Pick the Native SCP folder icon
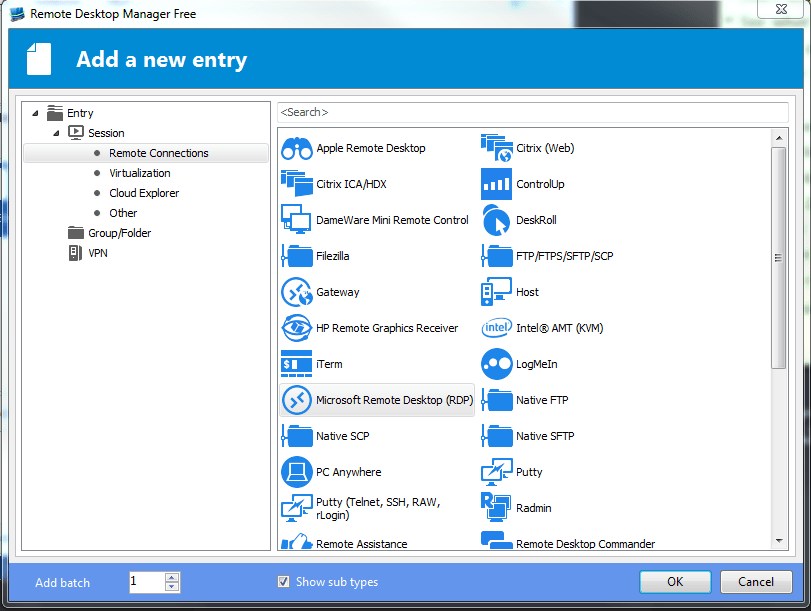The height and width of the screenshot is (611, 811). tap(297, 436)
